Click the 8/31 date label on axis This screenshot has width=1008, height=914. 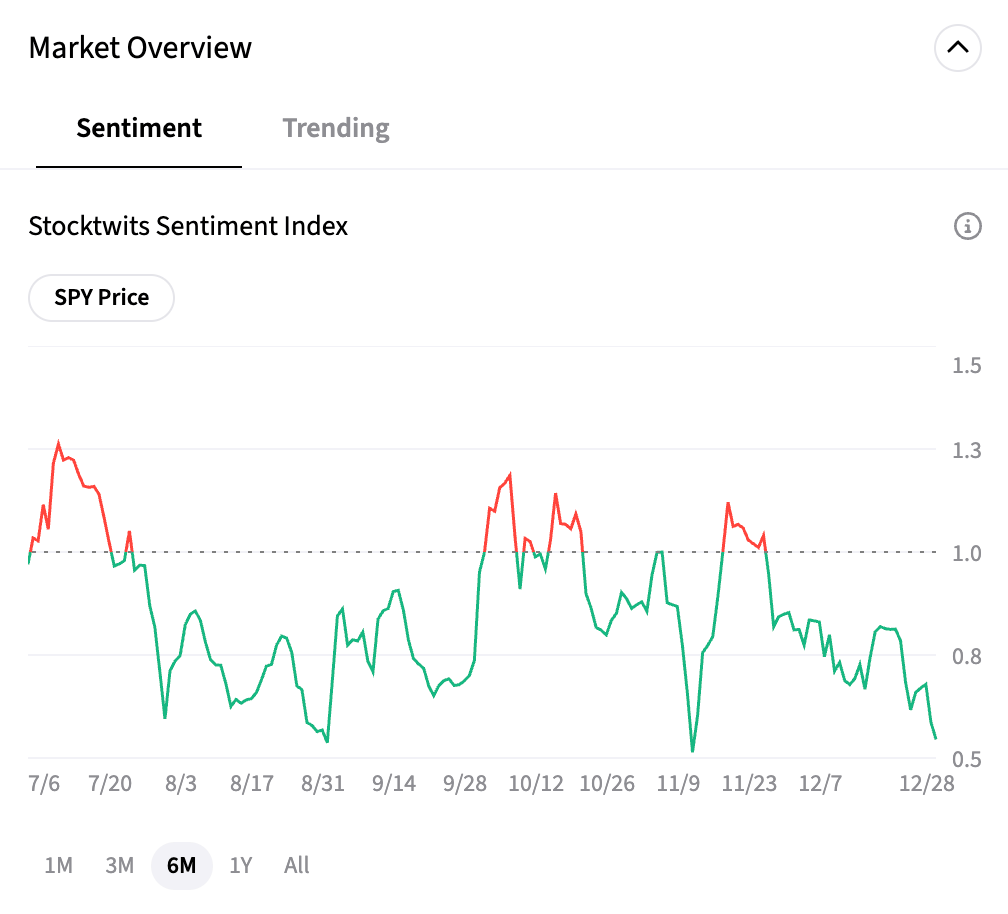pos(322,784)
